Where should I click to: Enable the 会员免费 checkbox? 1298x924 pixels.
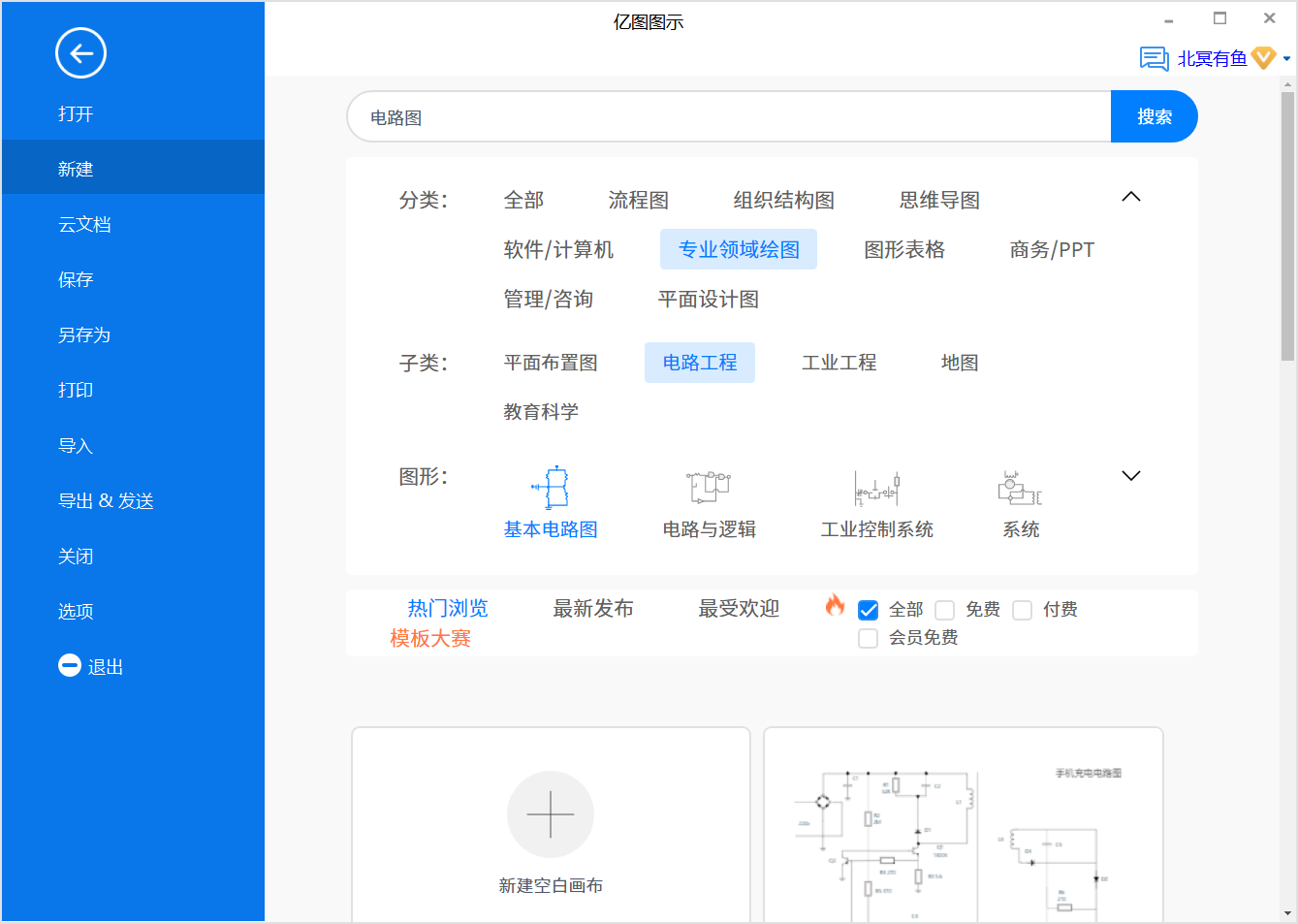pos(869,638)
